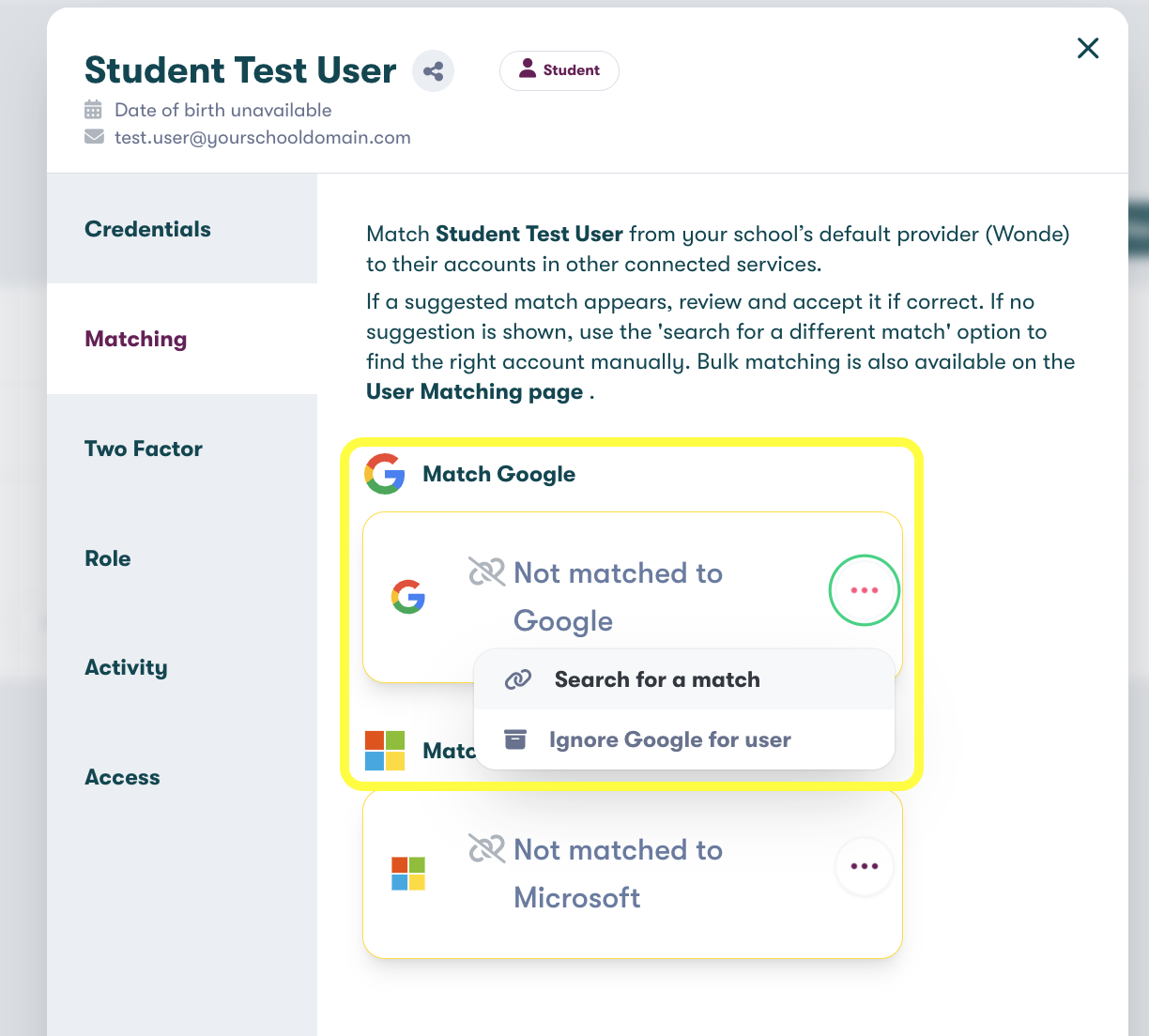Choose Search for a match
Viewport: 1149px width, 1036px height.
click(x=656, y=679)
